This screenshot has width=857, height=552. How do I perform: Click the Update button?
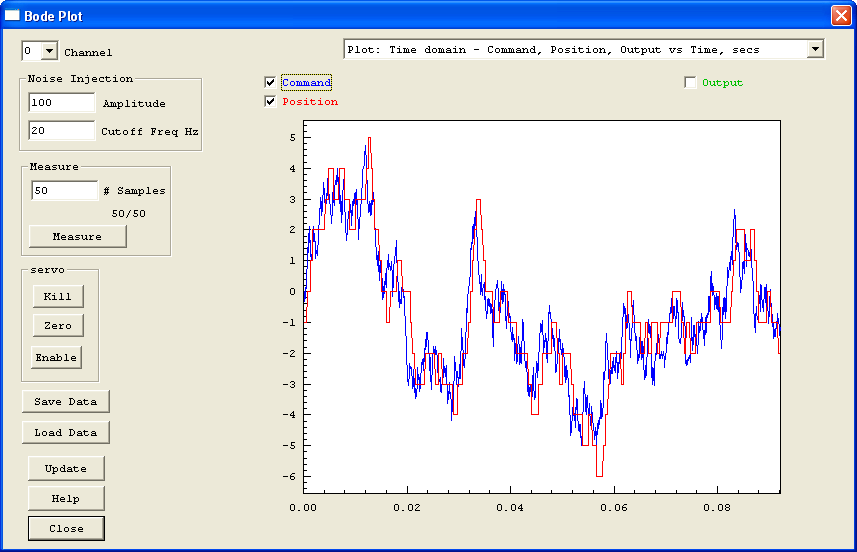pos(66,468)
